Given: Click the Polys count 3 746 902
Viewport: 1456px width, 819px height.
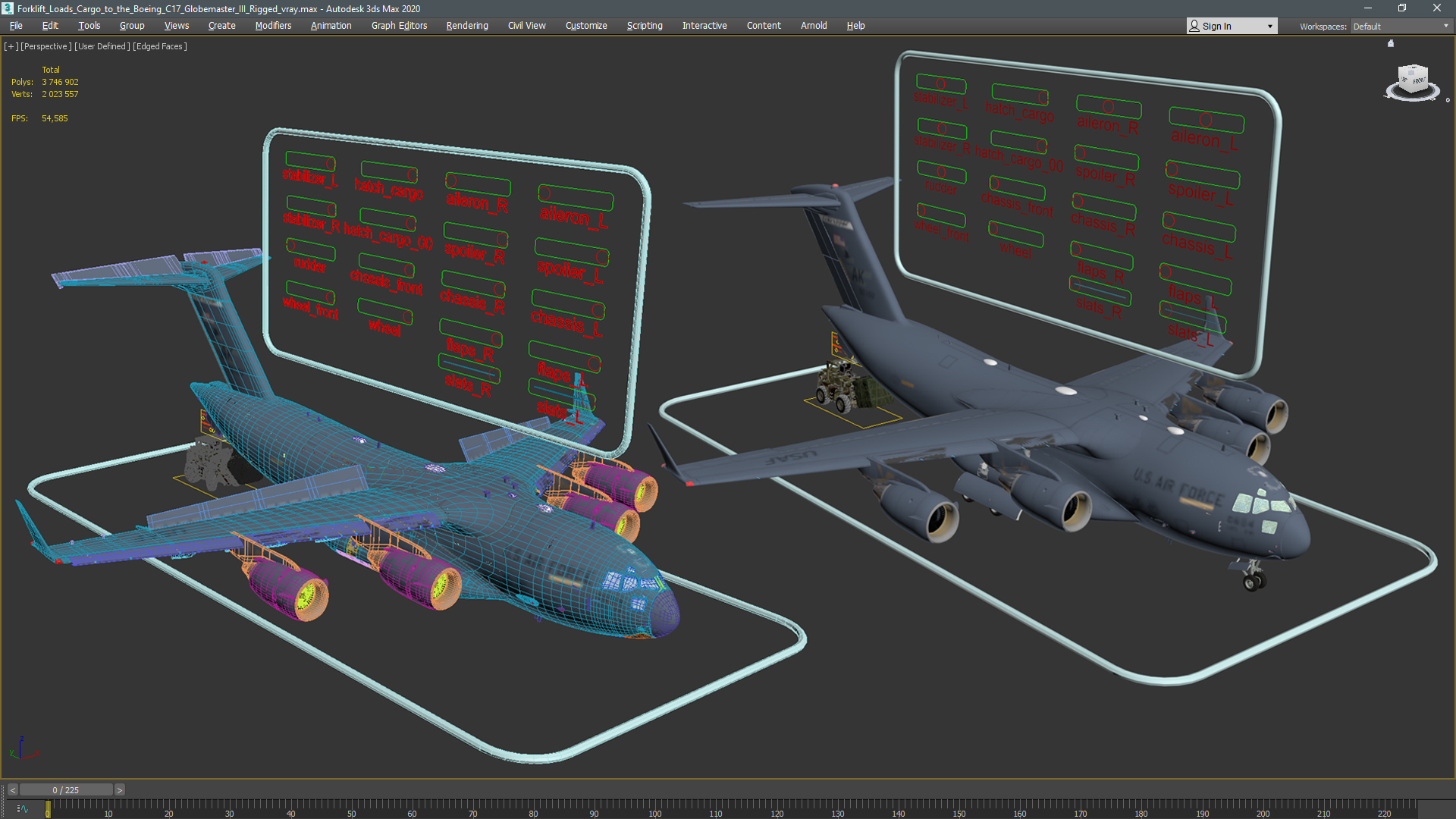Looking at the screenshot, I should tap(60, 82).
